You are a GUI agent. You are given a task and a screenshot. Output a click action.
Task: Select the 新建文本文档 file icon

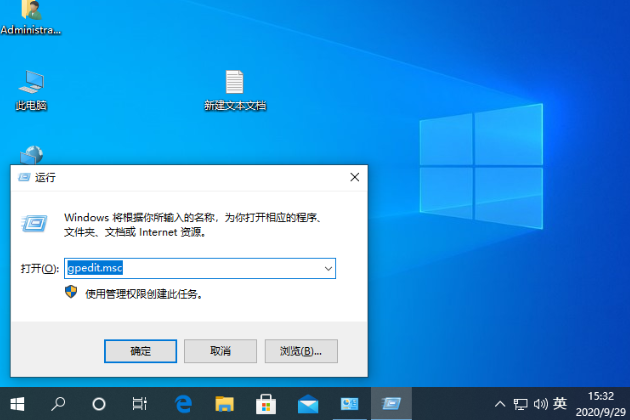(235, 90)
